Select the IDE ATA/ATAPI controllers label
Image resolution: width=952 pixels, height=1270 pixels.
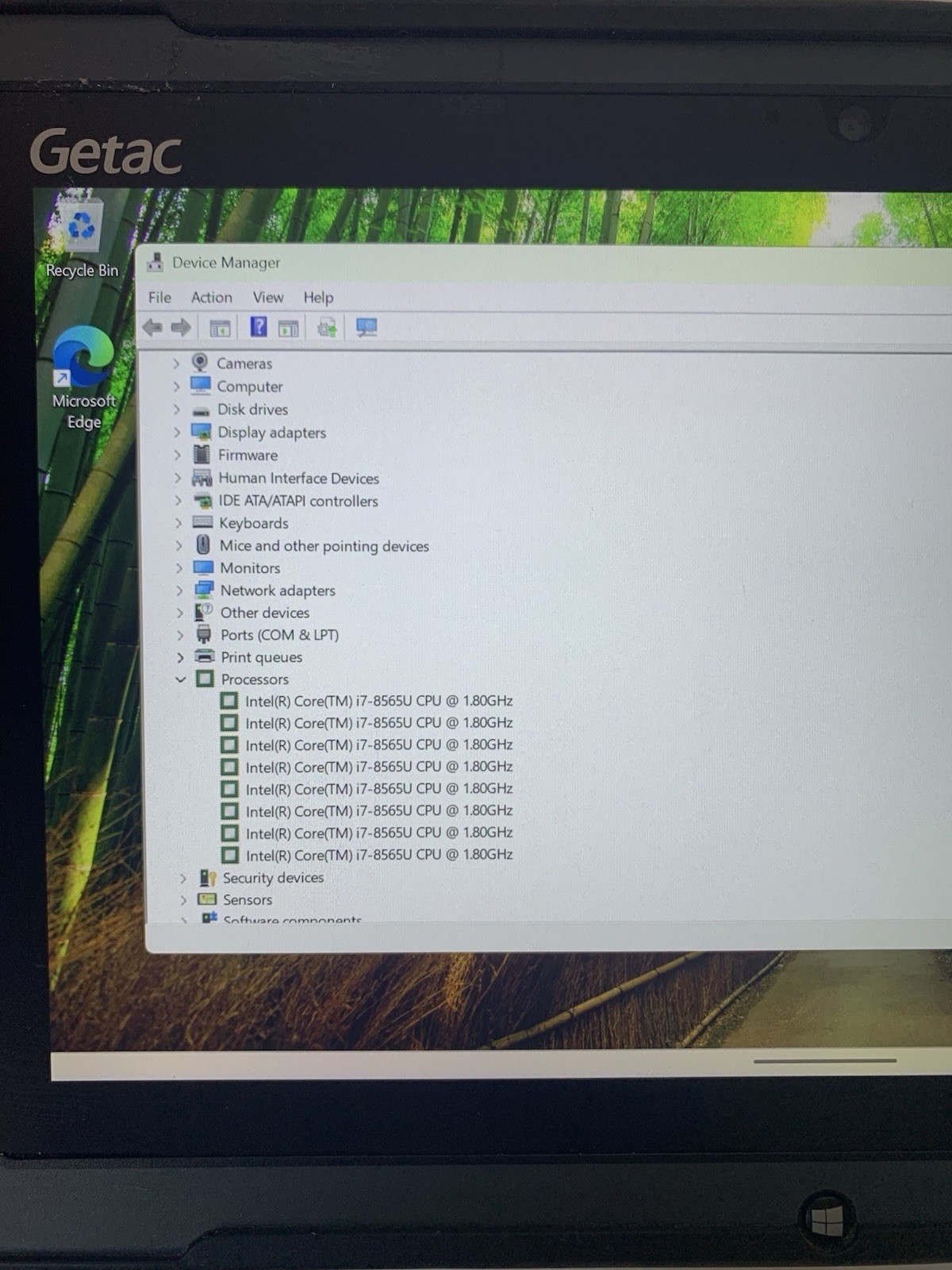click(298, 501)
